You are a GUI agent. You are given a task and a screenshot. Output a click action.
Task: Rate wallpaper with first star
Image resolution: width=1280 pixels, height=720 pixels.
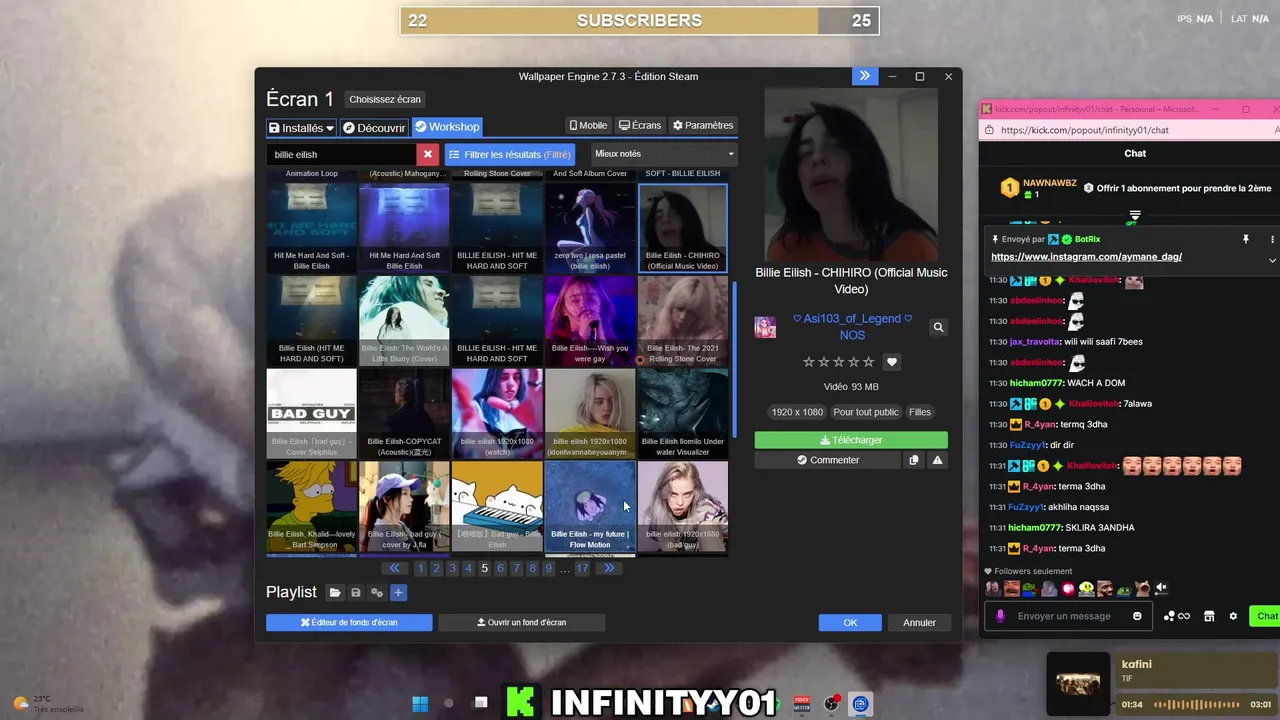[x=808, y=362]
